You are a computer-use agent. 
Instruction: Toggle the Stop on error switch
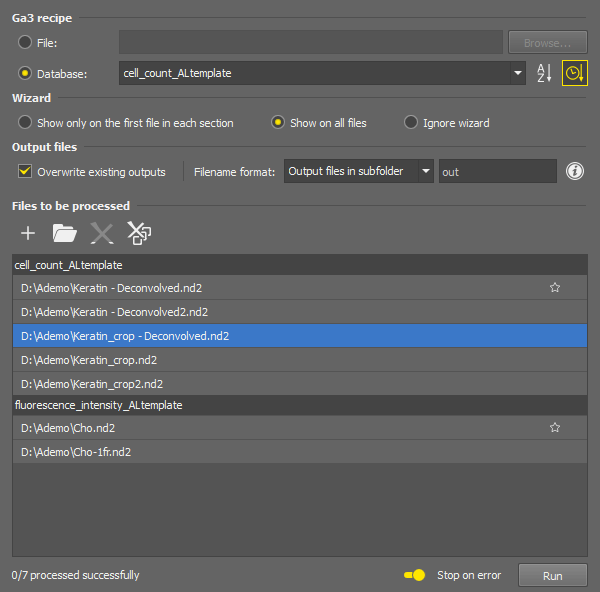tap(415, 575)
